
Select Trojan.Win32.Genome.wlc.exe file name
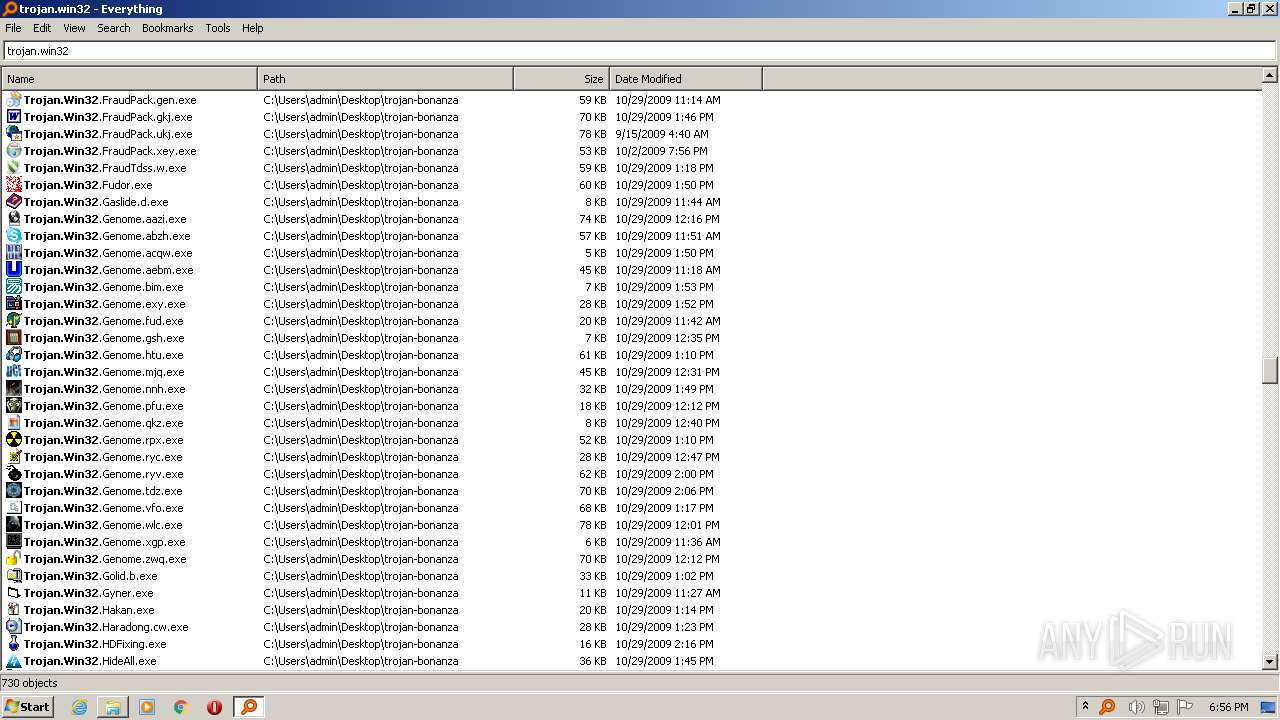(x=103, y=525)
